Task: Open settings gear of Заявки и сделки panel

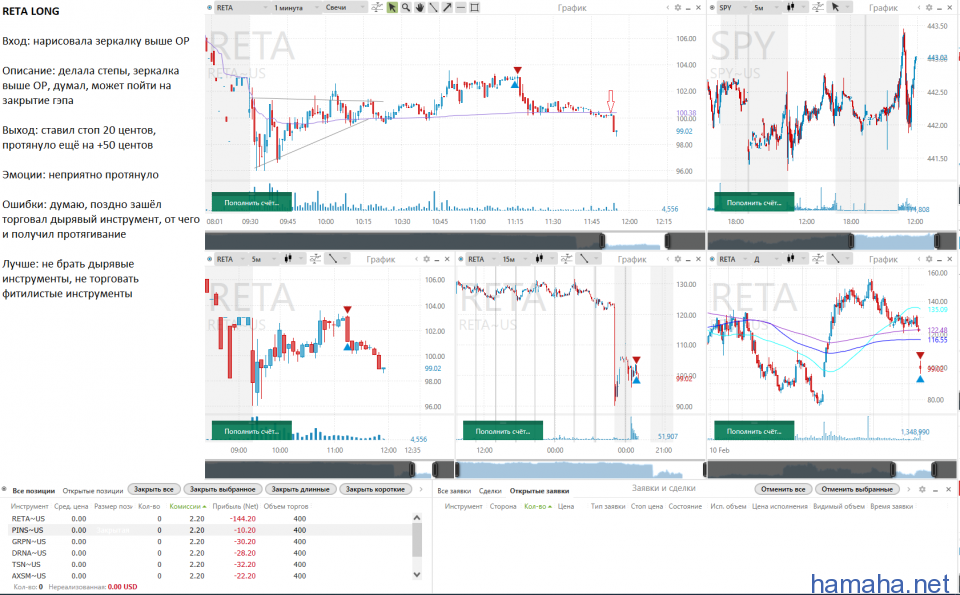Action: point(922,489)
